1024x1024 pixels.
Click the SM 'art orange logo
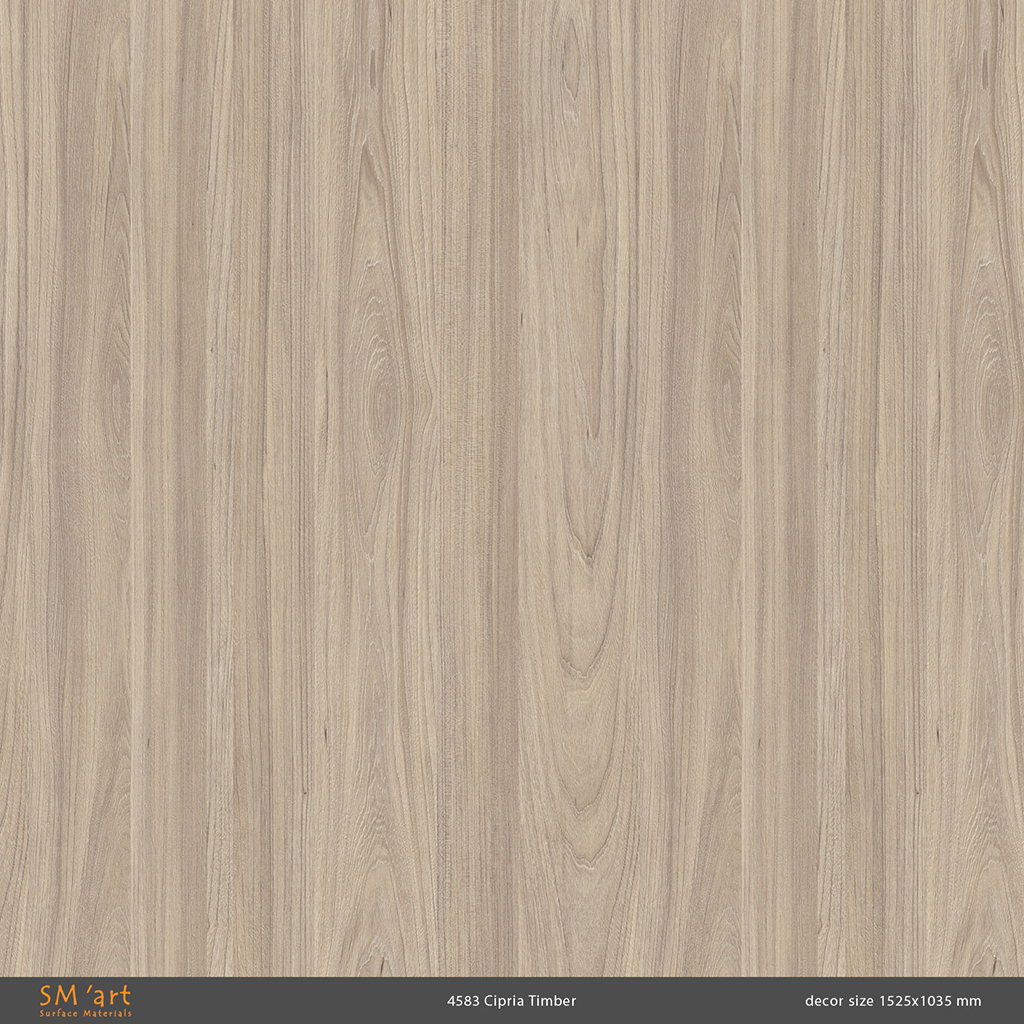pos(85,997)
